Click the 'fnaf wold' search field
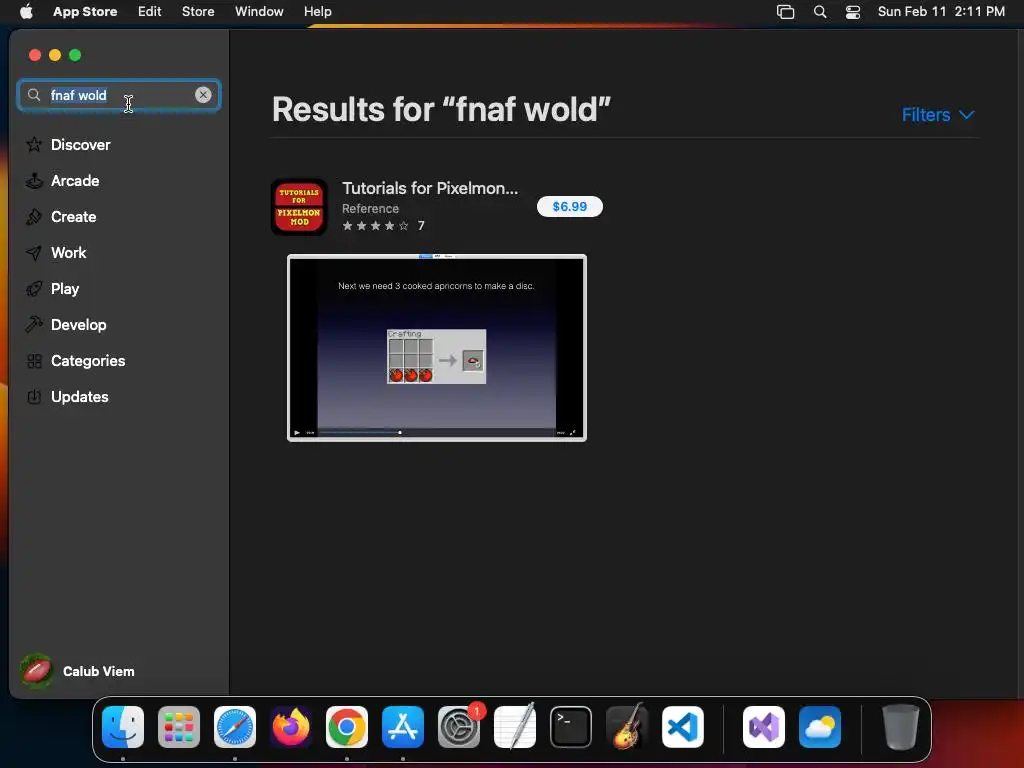Image resolution: width=1024 pixels, height=768 pixels. point(119,95)
